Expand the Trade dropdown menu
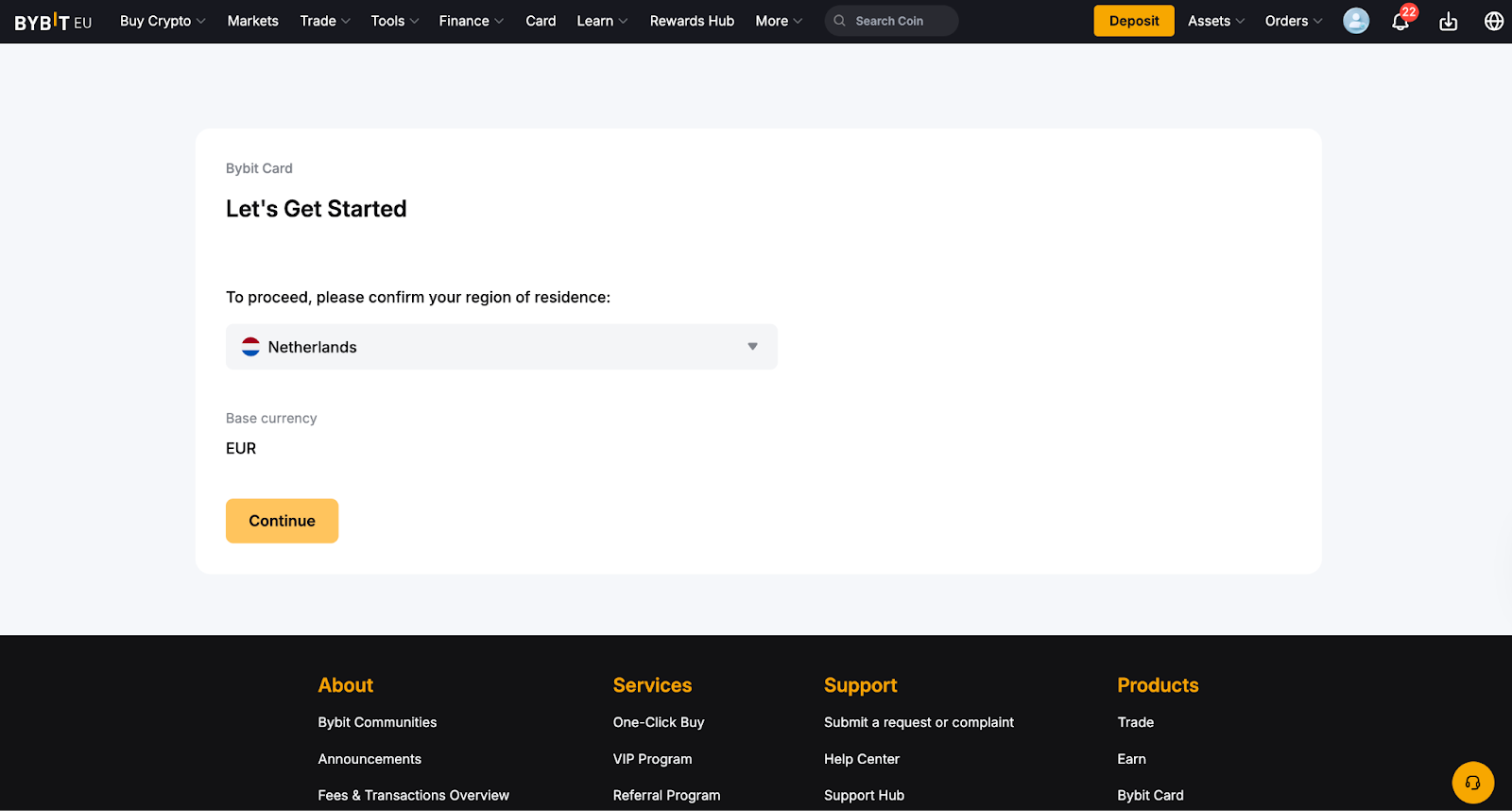This screenshot has height=811, width=1512. click(325, 21)
